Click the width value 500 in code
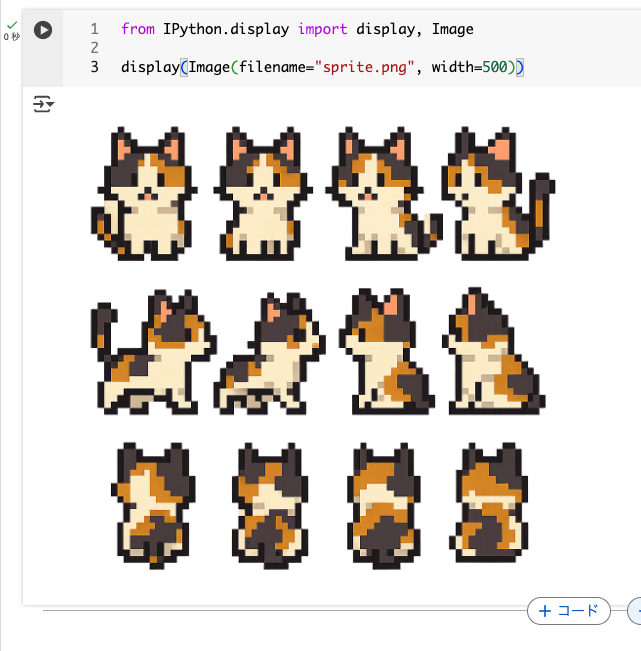Image resolution: width=641 pixels, height=651 pixels. [x=494, y=67]
